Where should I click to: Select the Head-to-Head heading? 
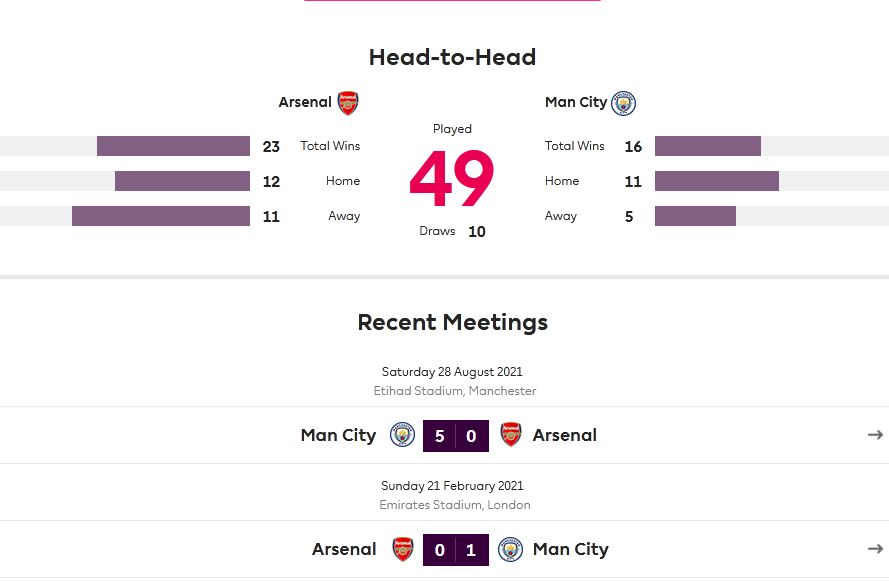(452, 57)
